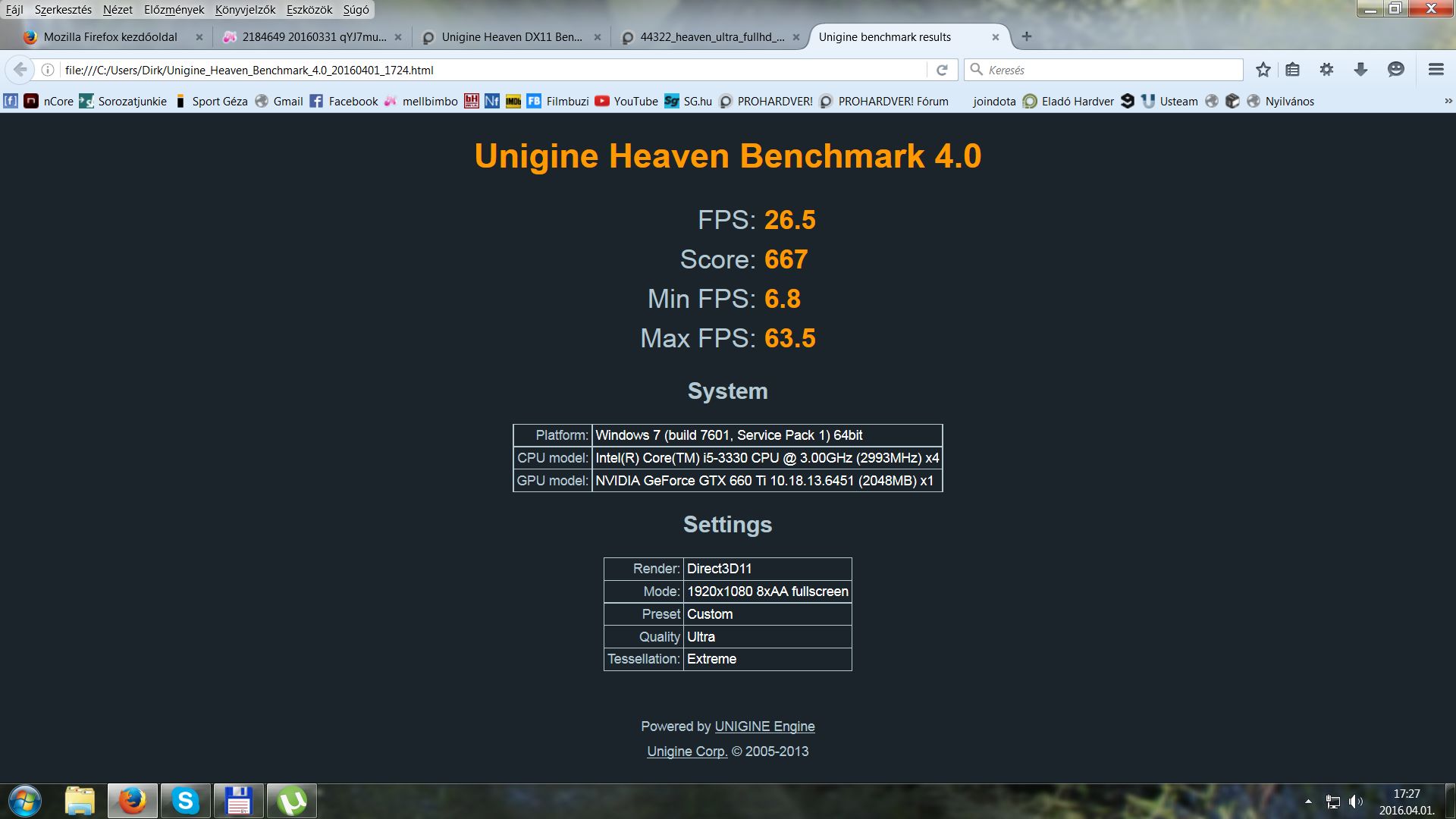Open the Downloads arrow icon
Screen dimensions: 1456x819
(1360, 70)
